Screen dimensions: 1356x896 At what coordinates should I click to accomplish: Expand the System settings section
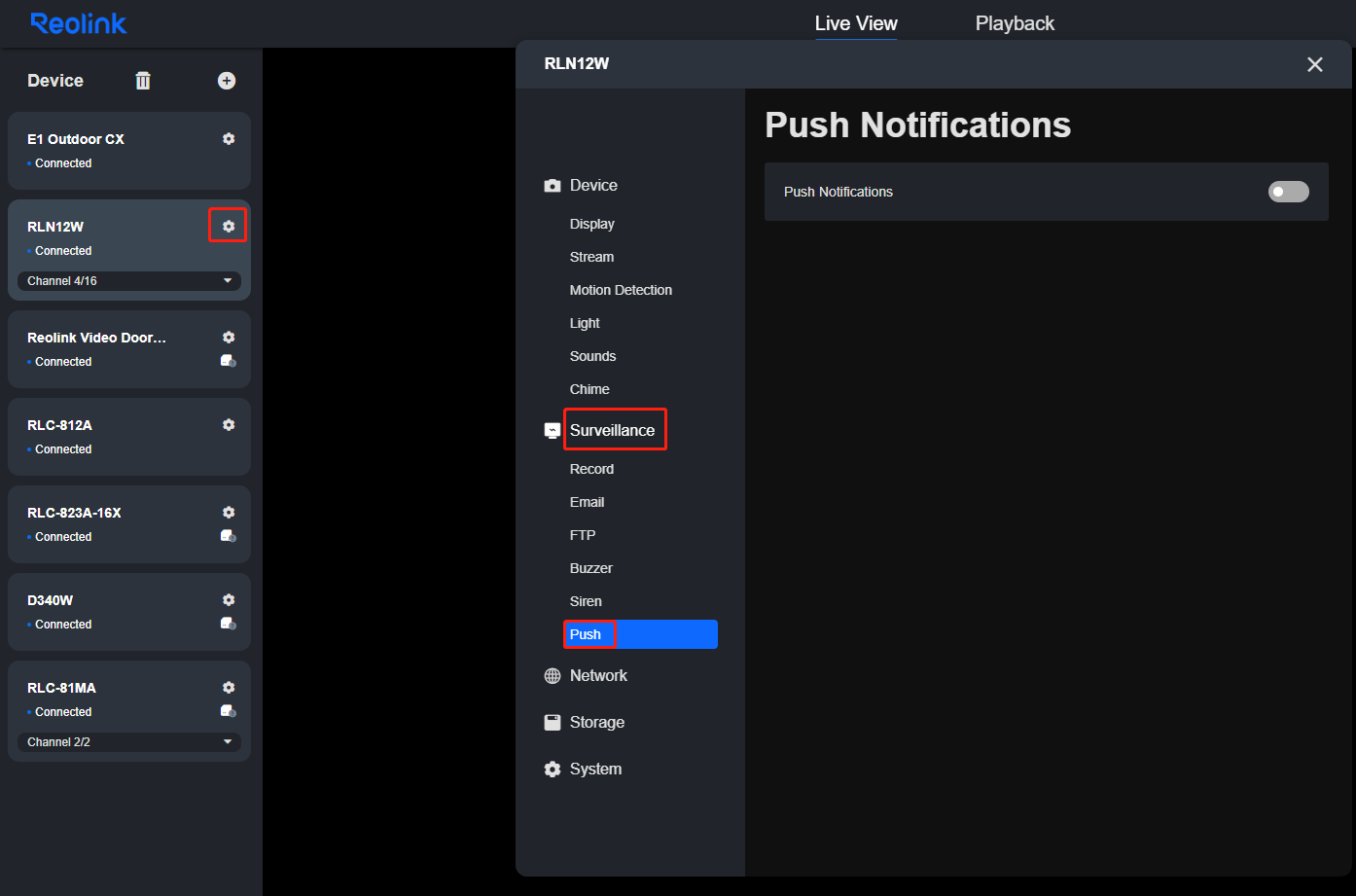595,770
